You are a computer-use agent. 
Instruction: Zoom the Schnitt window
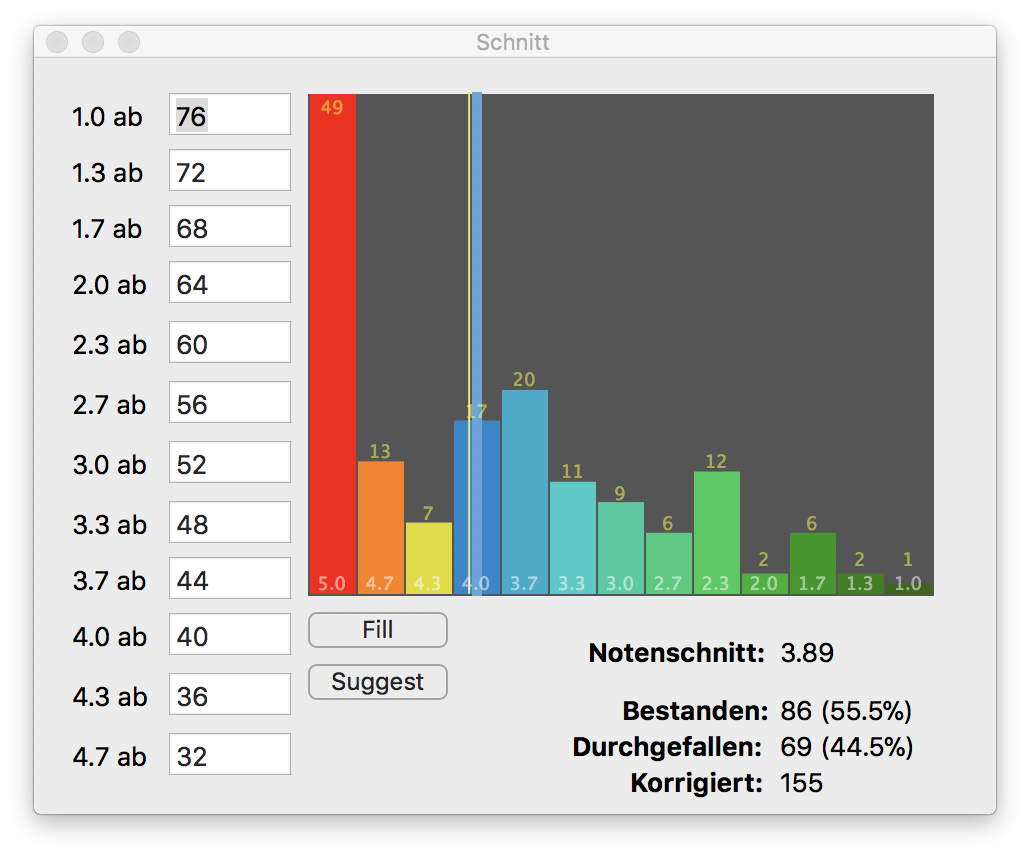click(x=129, y=42)
